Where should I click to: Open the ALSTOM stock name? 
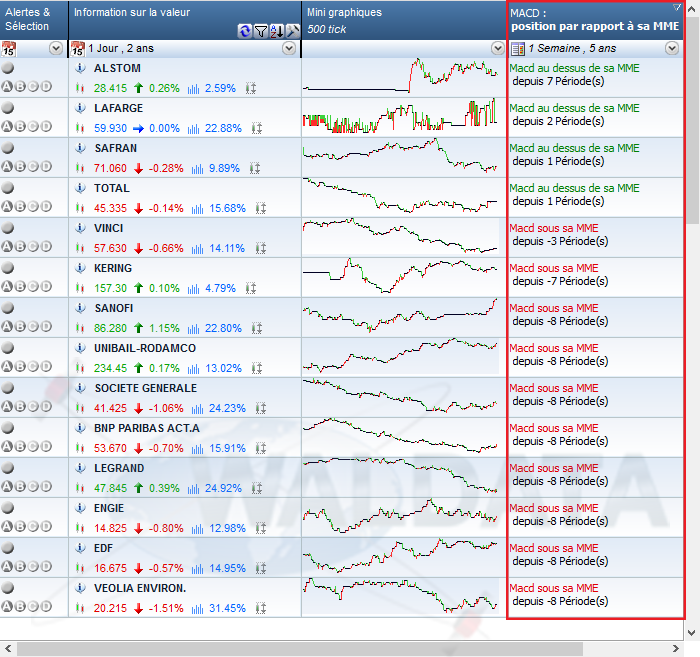click(x=117, y=68)
